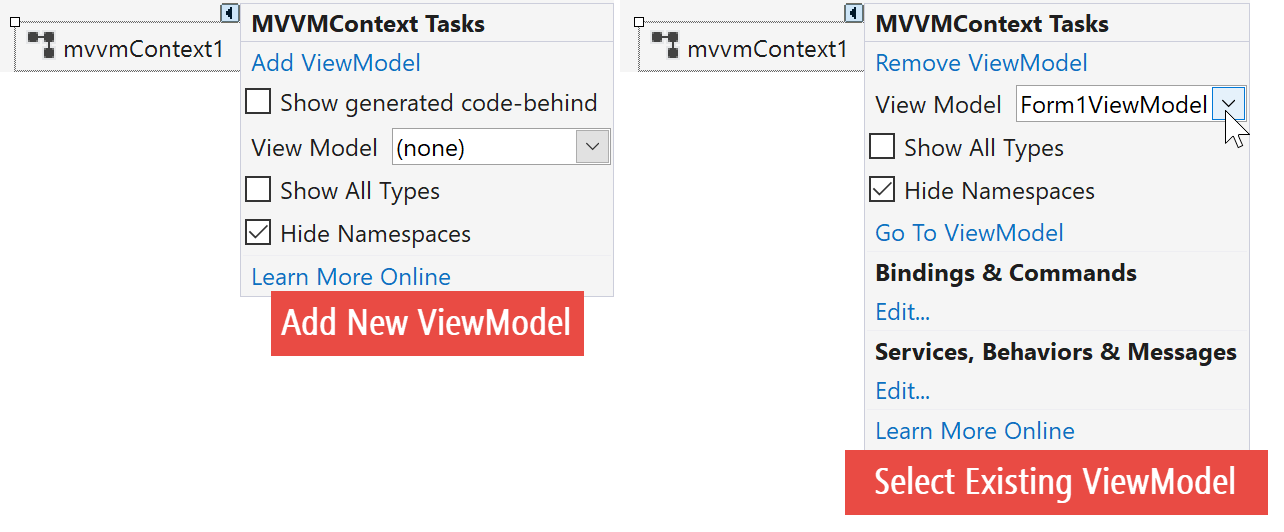
Task: Open Learn More Online in right panel
Action: click(975, 431)
